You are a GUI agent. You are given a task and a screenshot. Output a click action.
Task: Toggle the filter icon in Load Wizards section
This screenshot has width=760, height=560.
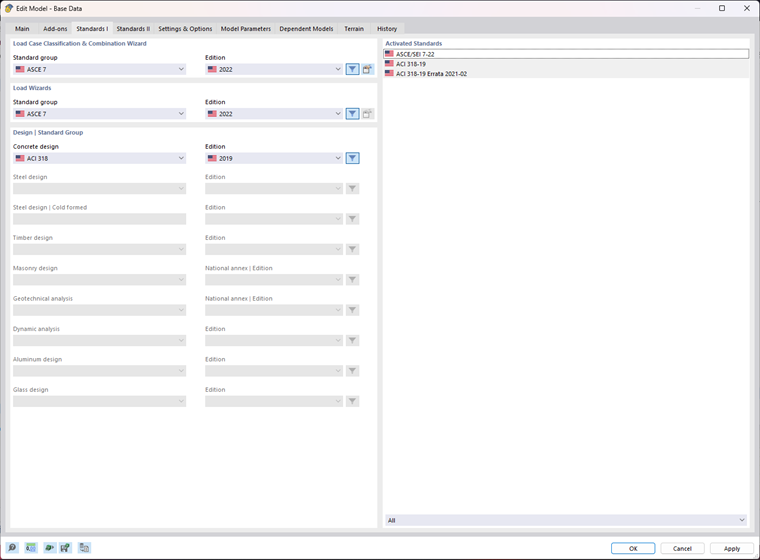pos(352,114)
